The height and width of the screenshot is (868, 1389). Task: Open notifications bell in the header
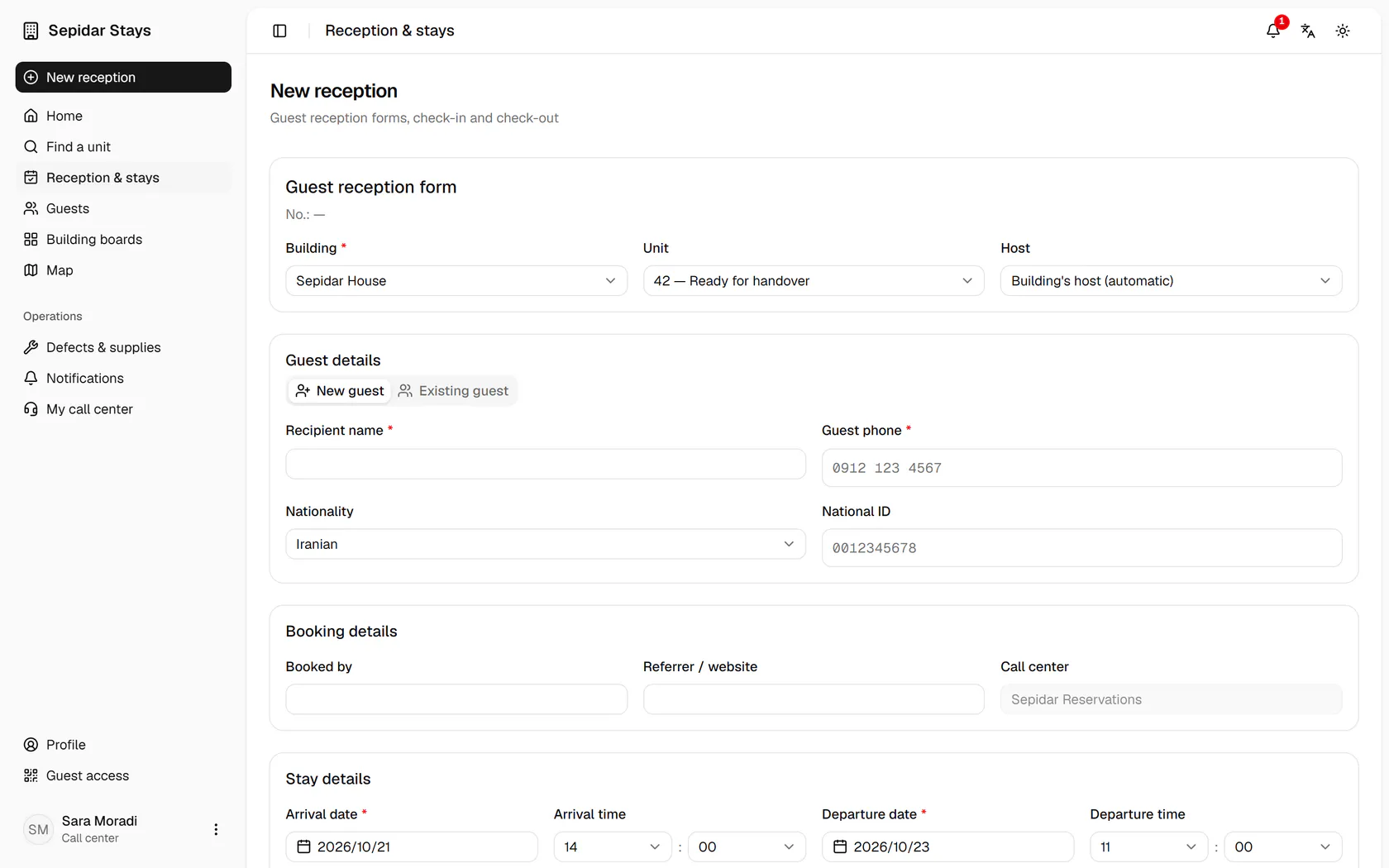(x=1273, y=31)
